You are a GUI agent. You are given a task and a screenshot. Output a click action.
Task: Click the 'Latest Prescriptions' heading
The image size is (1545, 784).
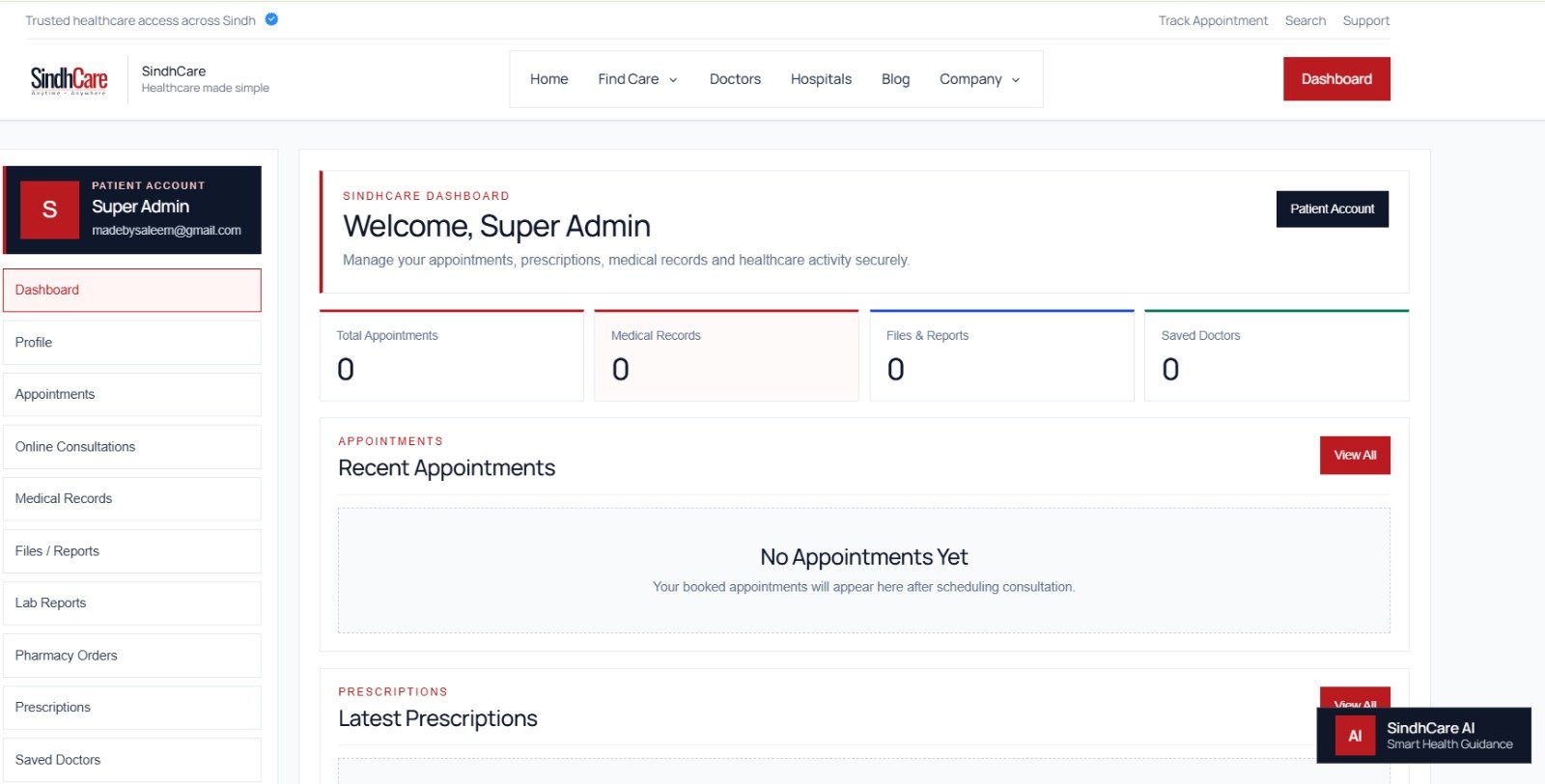437,718
